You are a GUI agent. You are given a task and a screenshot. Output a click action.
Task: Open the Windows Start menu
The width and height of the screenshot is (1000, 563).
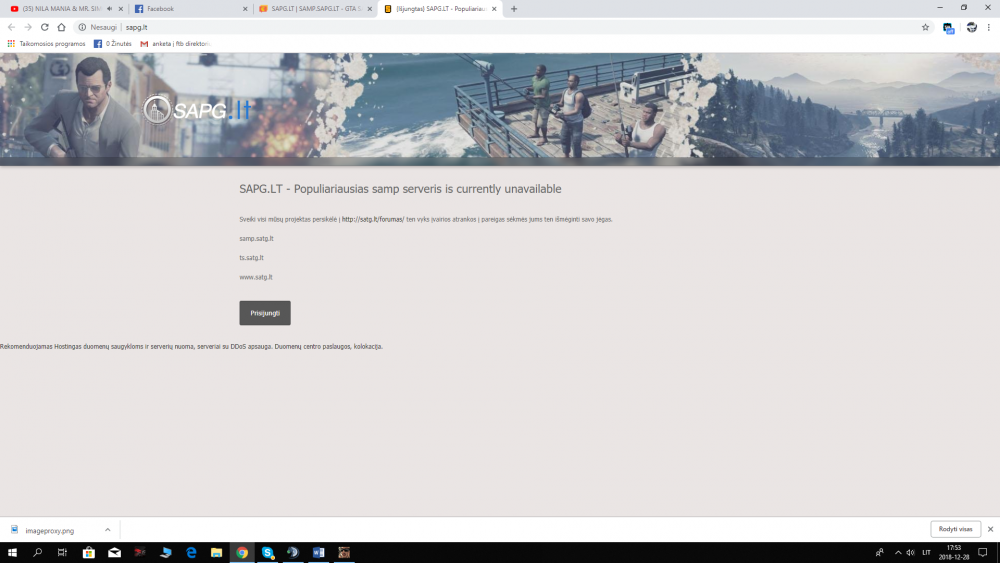click(12, 553)
